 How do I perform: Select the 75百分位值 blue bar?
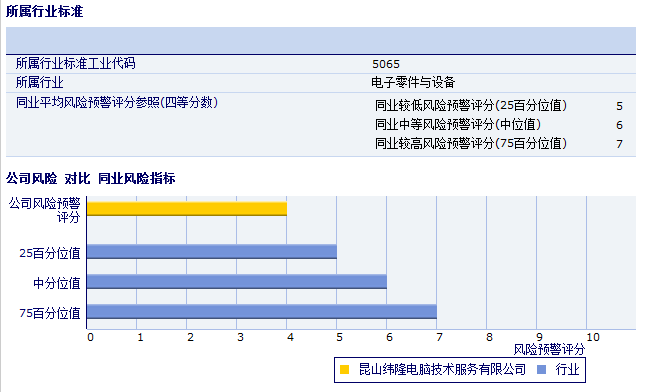[262, 312]
